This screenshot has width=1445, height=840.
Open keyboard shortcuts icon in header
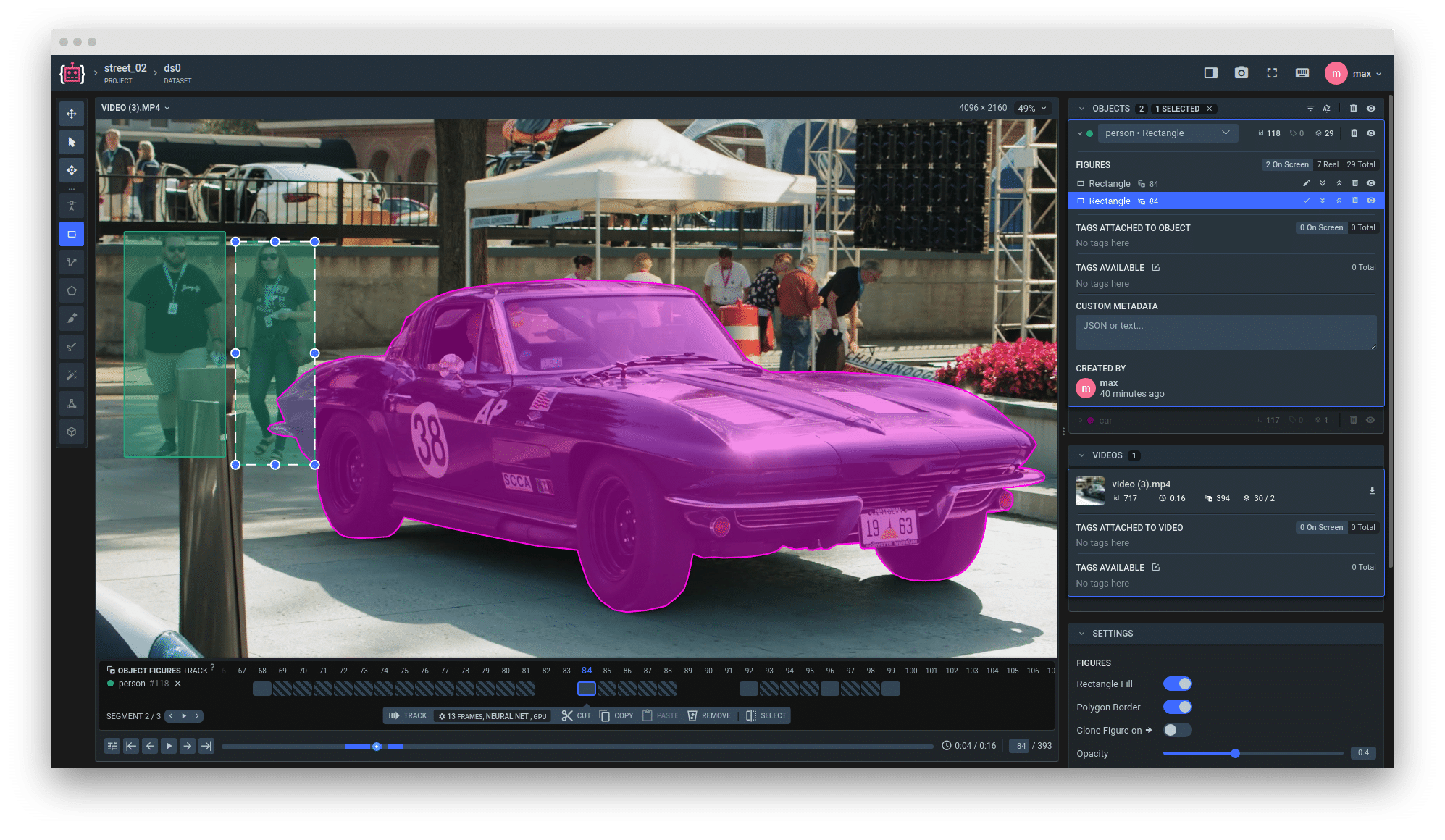tap(1302, 73)
